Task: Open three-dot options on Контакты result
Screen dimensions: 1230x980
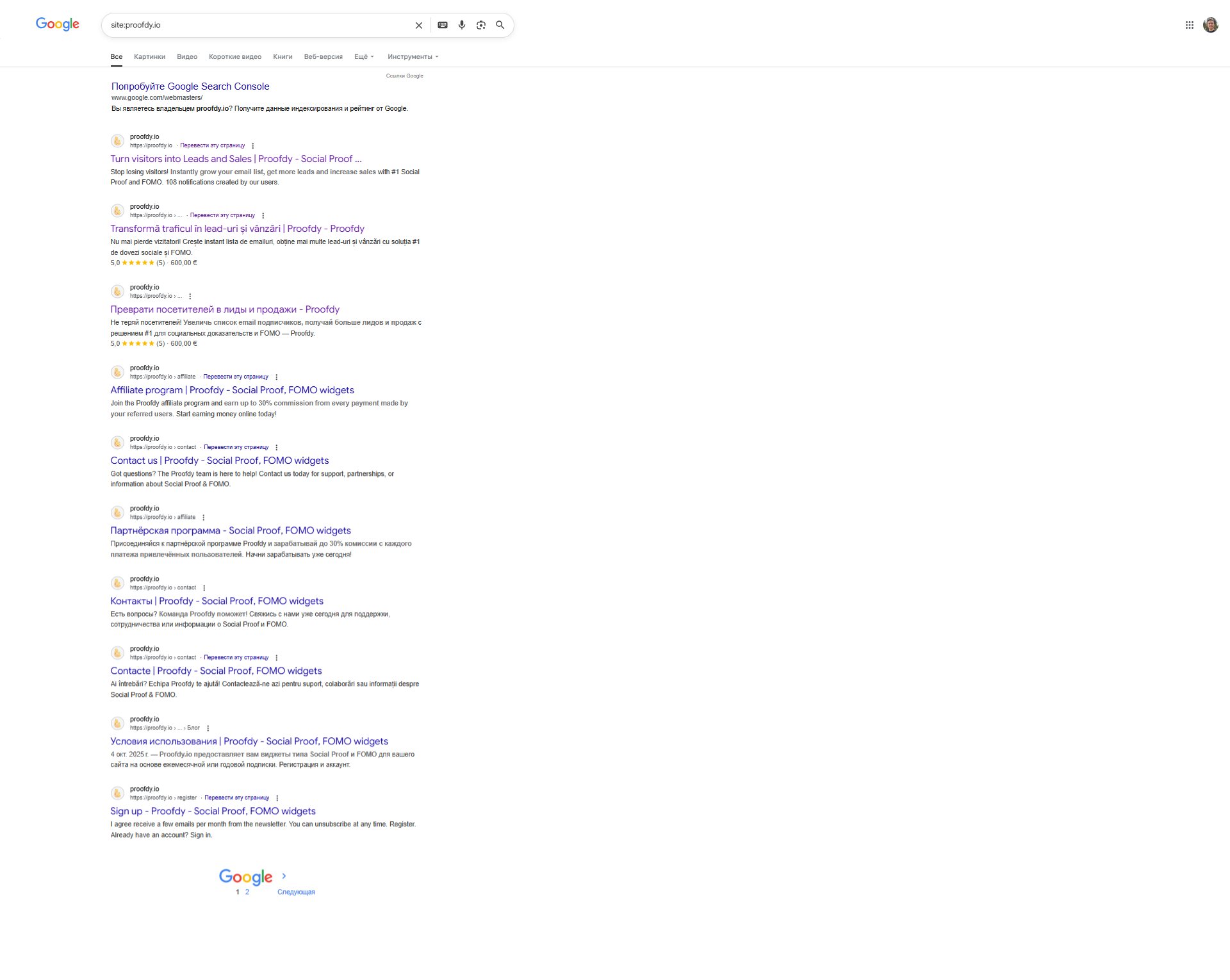Action: [204, 588]
